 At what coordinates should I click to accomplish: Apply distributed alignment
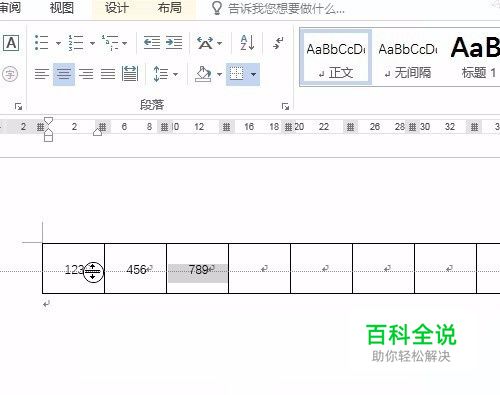pos(130,74)
